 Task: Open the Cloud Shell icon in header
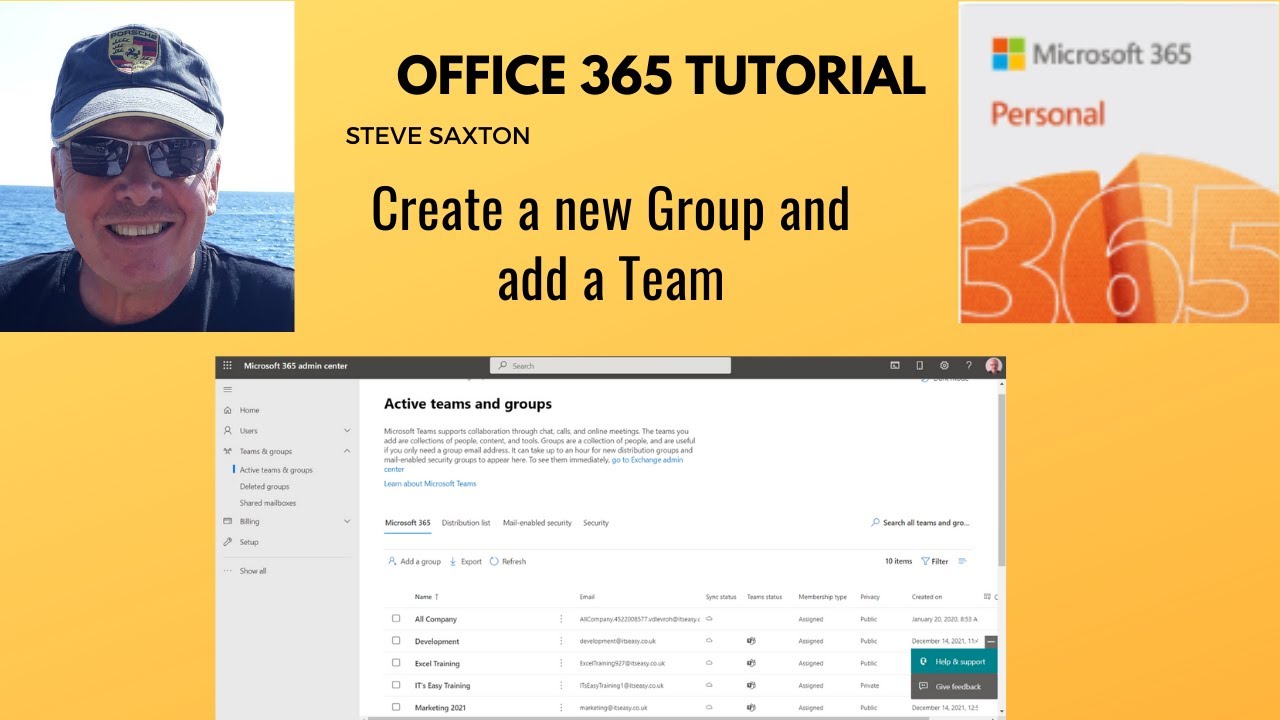[x=895, y=366]
